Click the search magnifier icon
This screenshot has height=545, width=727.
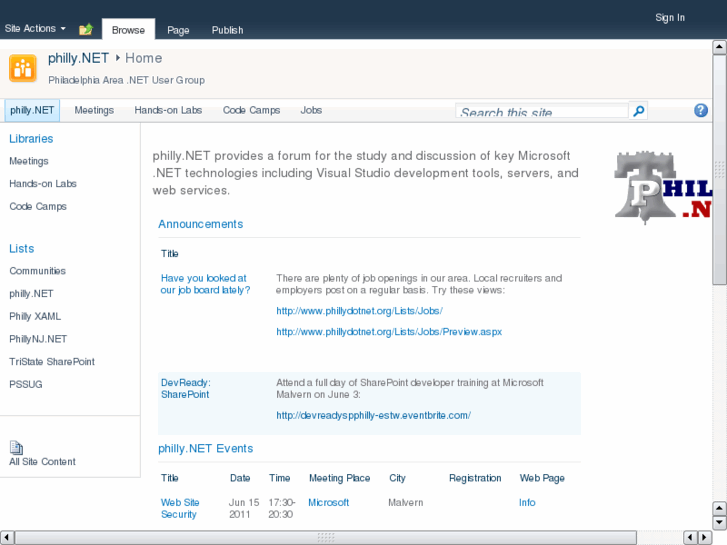[639, 111]
